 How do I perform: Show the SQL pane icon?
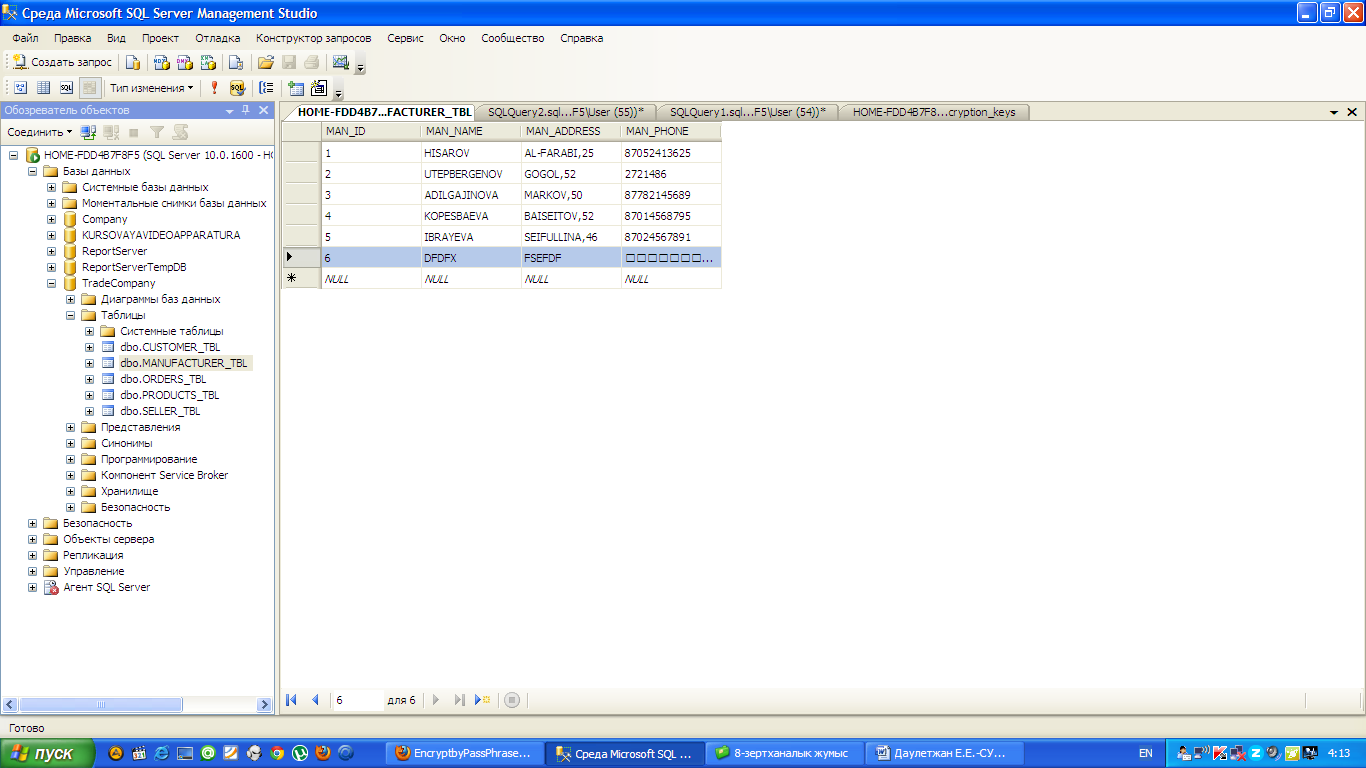point(66,88)
